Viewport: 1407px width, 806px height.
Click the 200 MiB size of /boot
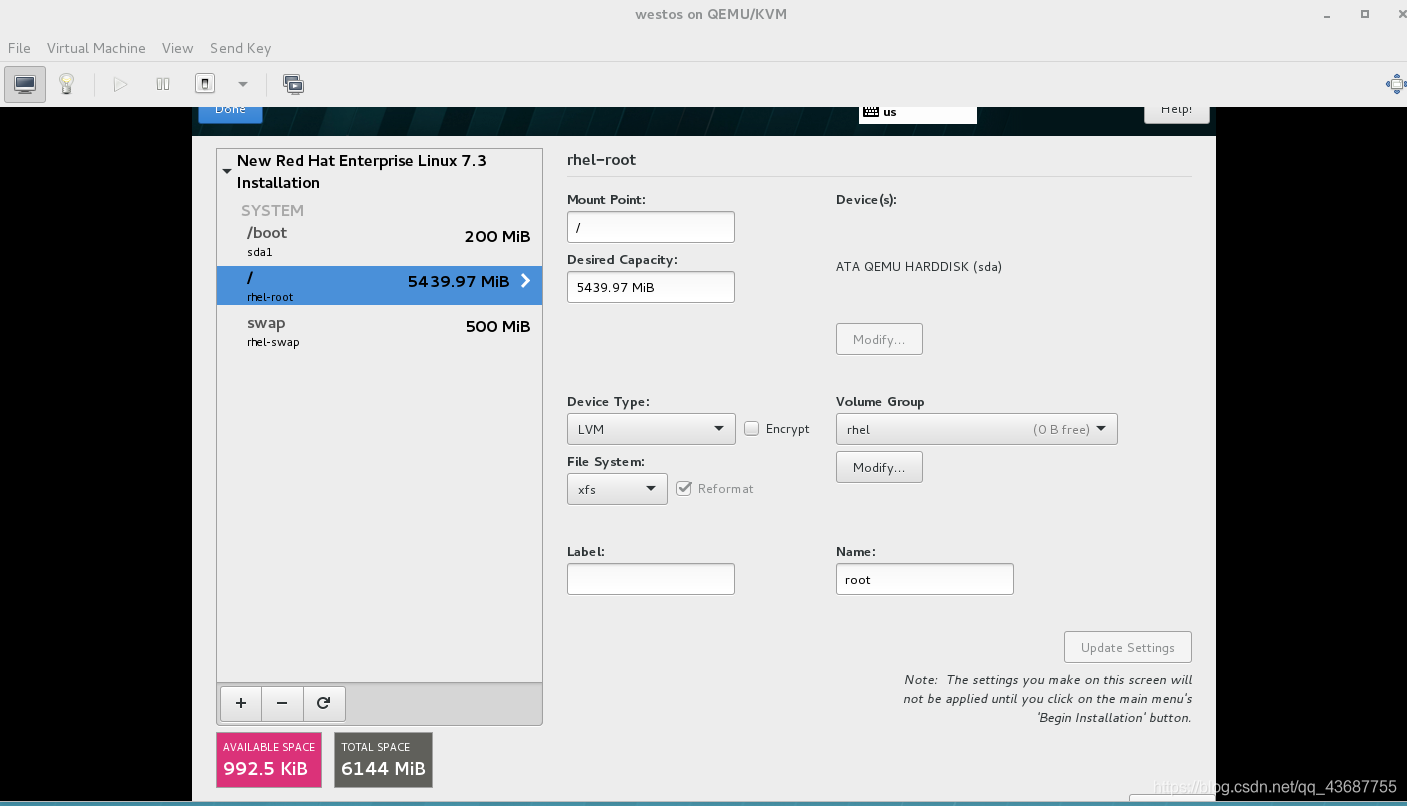[x=497, y=237]
